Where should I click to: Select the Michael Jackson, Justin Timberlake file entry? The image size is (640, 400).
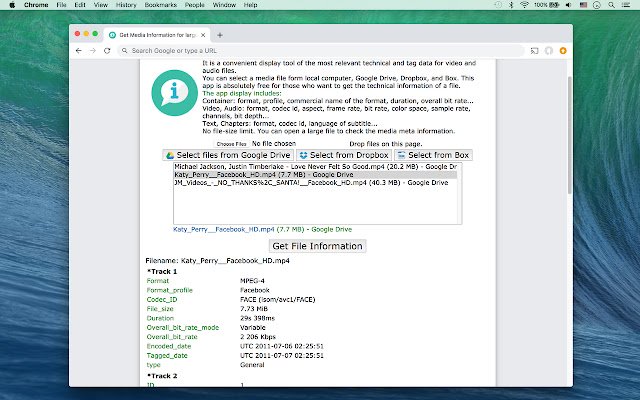click(x=315, y=167)
